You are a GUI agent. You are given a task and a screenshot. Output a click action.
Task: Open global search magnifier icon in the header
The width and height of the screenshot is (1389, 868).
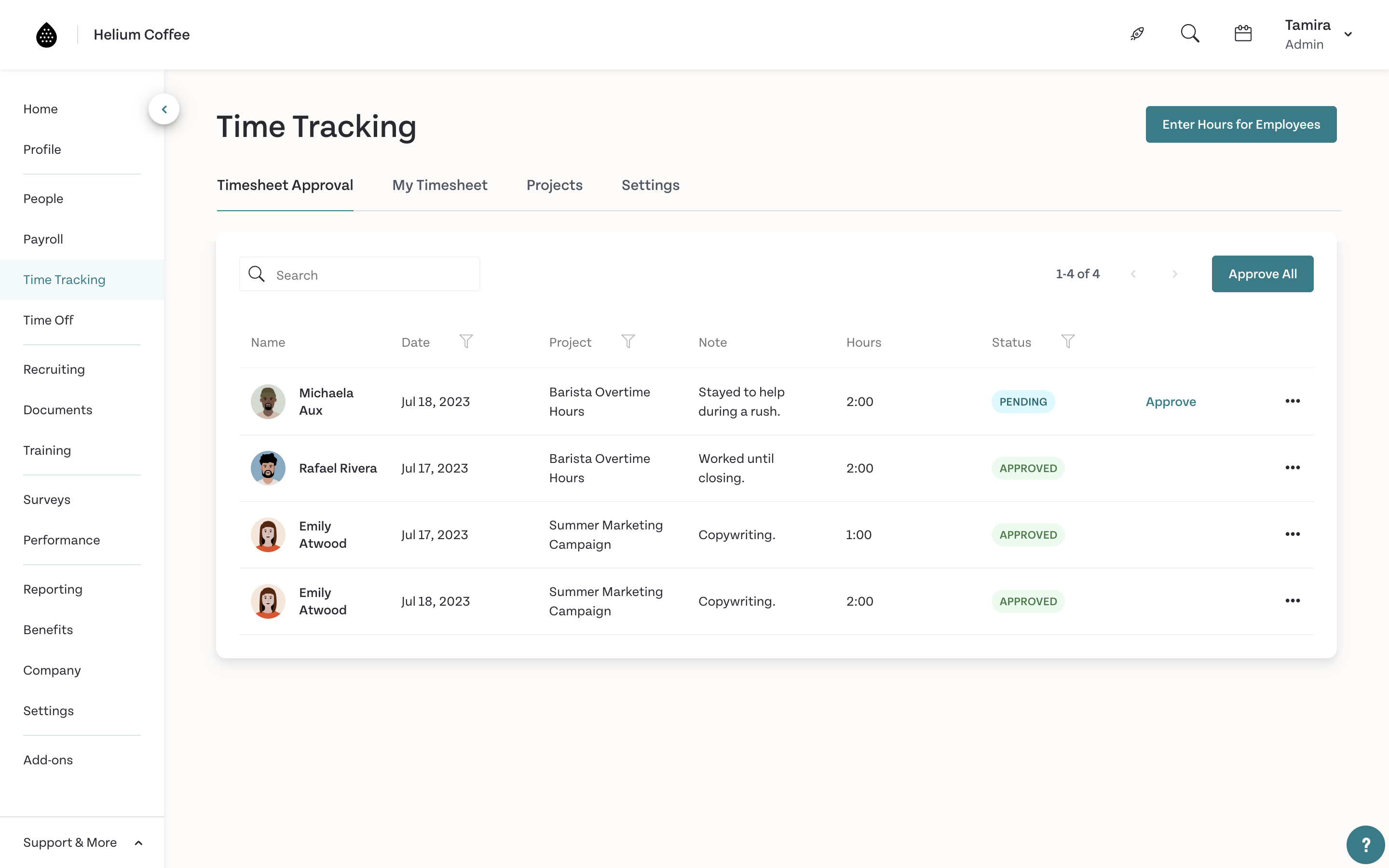[x=1190, y=34]
